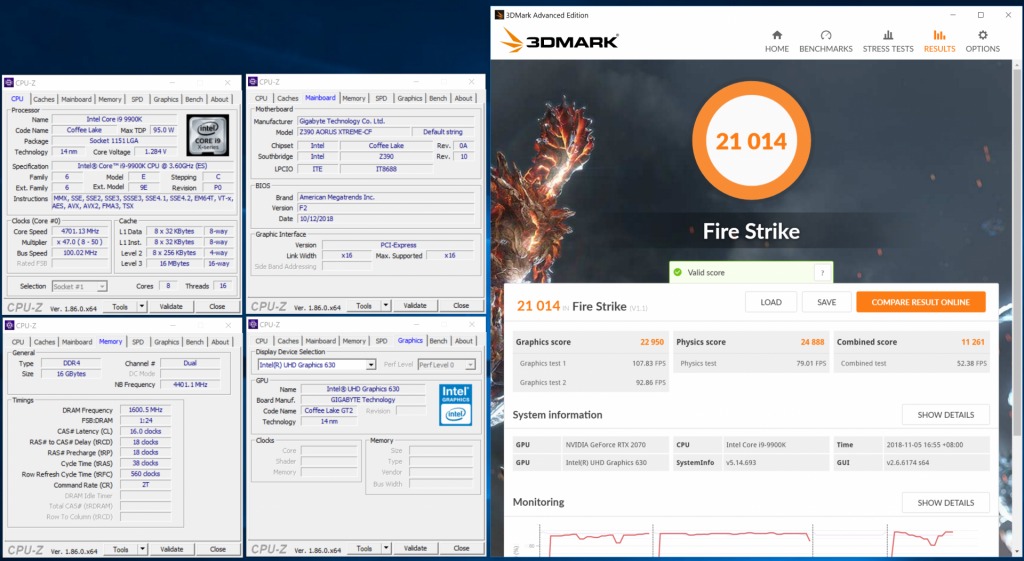The width and height of the screenshot is (1024, 561).
Task: Click Graphics test 1 107.83 FPS row
Action: click(590, 363)
